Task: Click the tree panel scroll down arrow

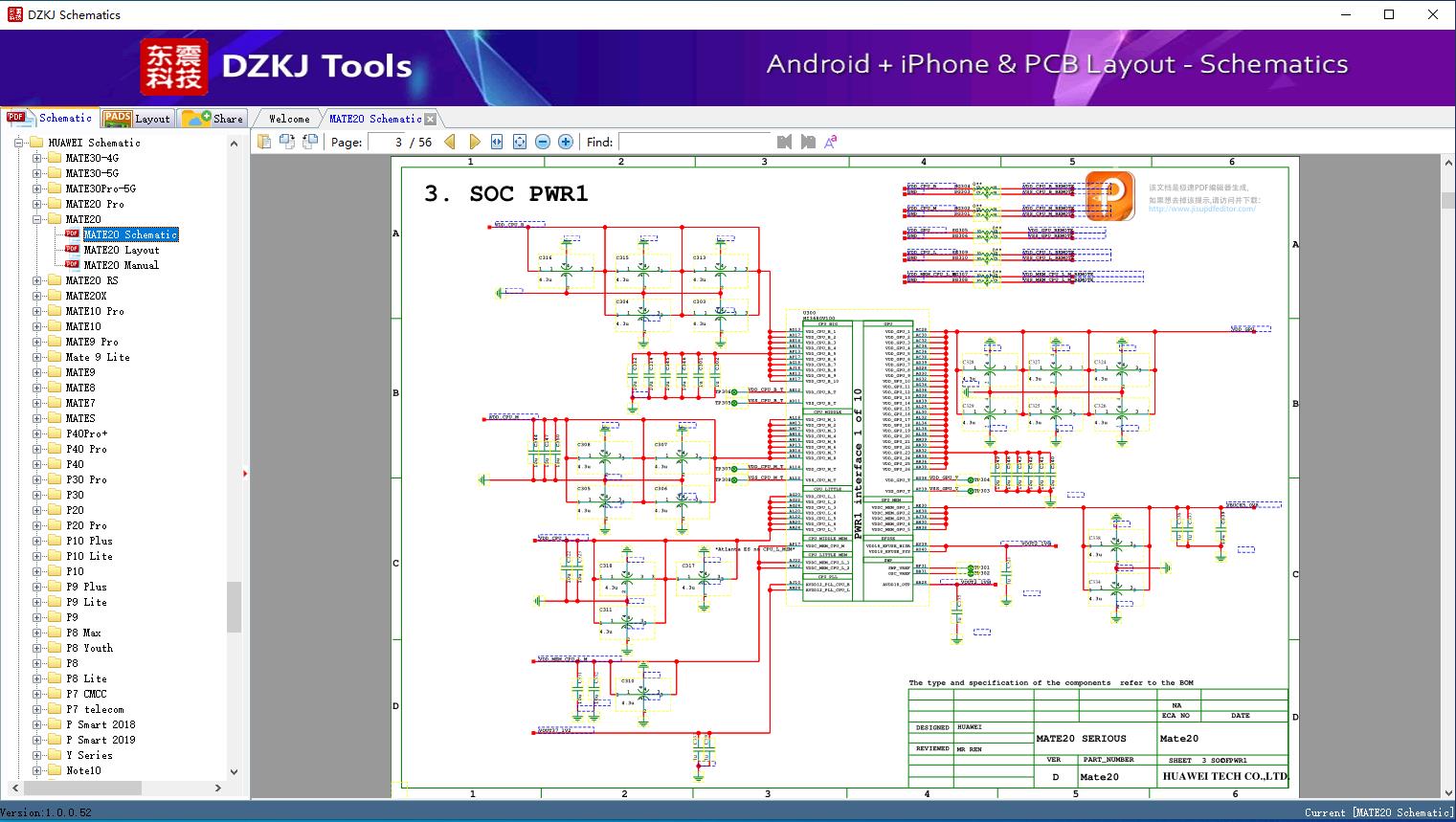Action: (234, 771)
